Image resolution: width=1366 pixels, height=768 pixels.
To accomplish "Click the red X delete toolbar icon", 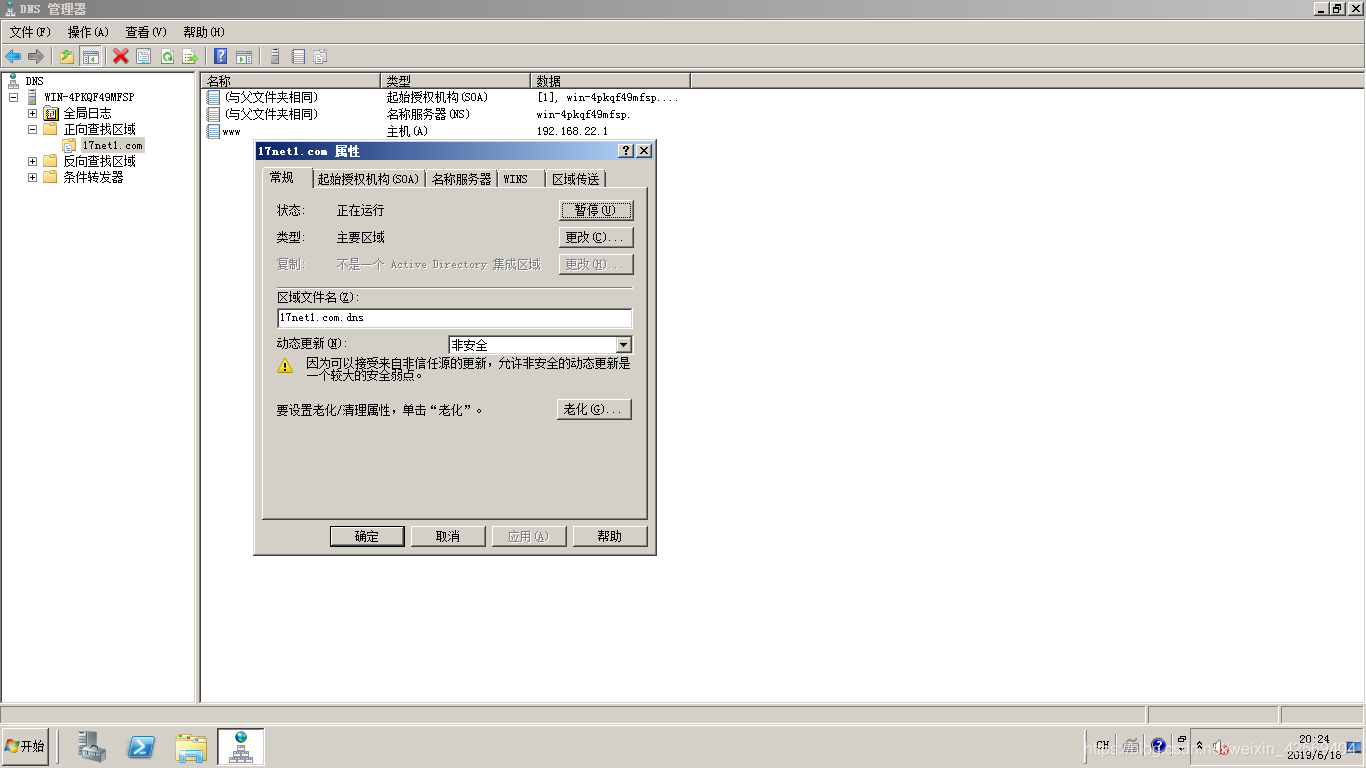I will click(121, 56).
